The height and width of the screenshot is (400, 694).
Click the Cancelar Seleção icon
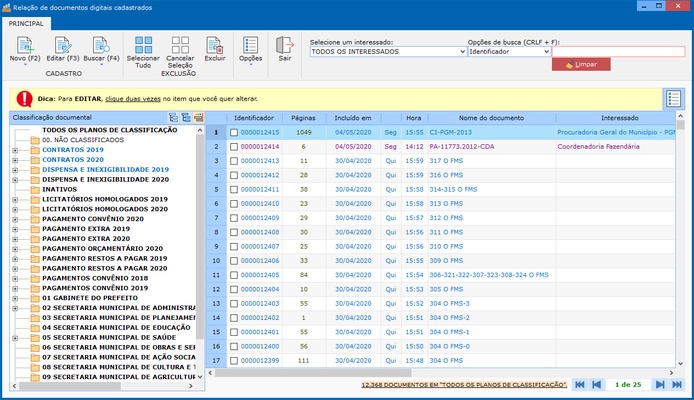[180, 45]
